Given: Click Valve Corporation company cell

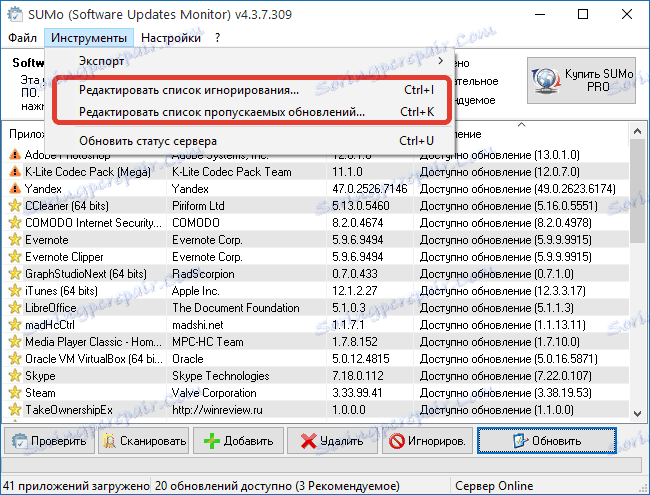Looking at the screenshot, I should pos(214,393).
